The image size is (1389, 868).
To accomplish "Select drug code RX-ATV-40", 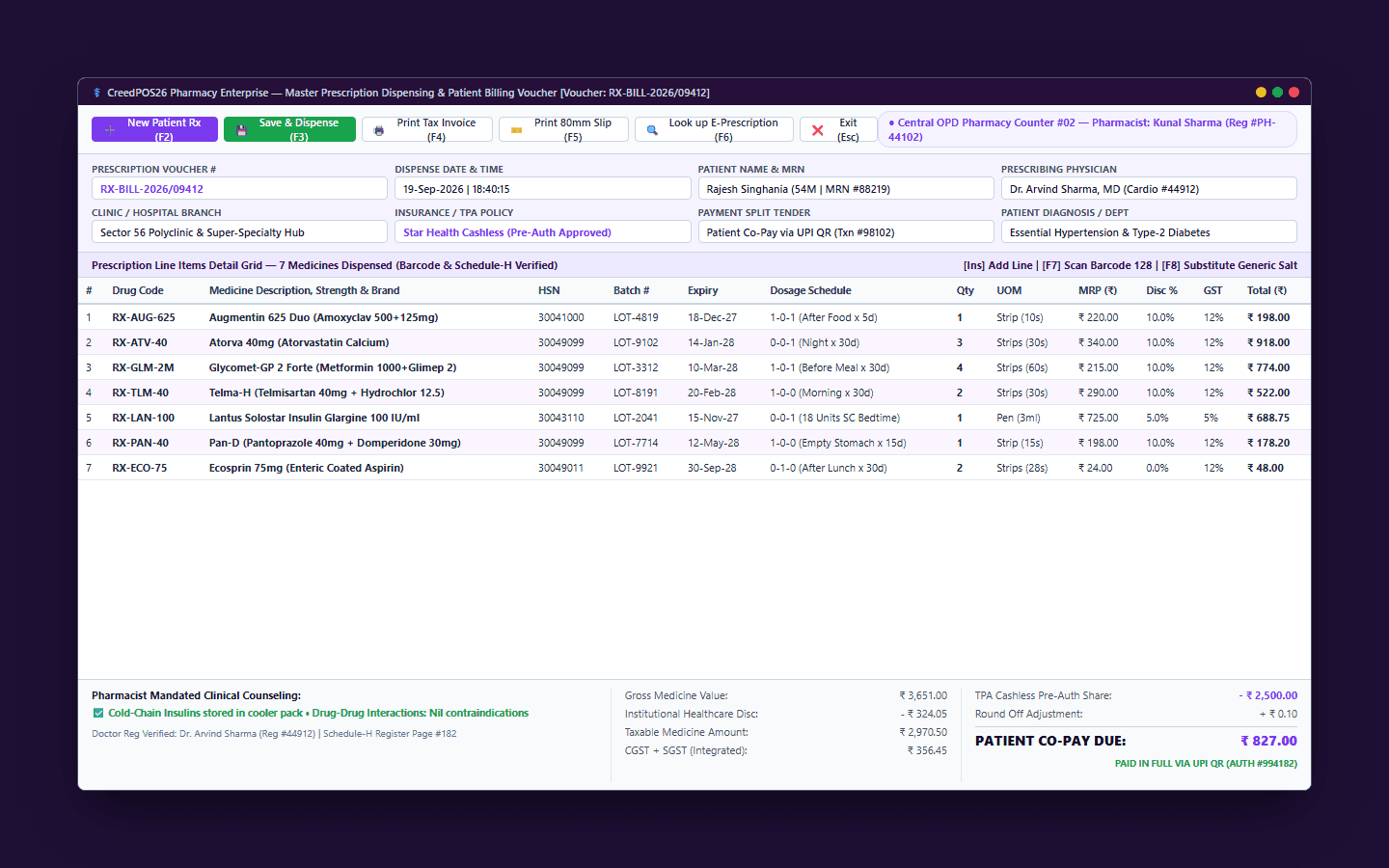I will (x=140, y=342).
